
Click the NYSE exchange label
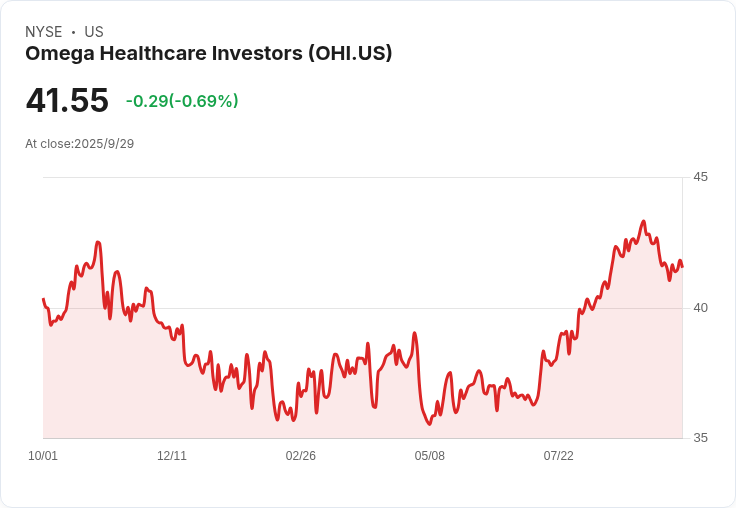click(x=44, y=32)
